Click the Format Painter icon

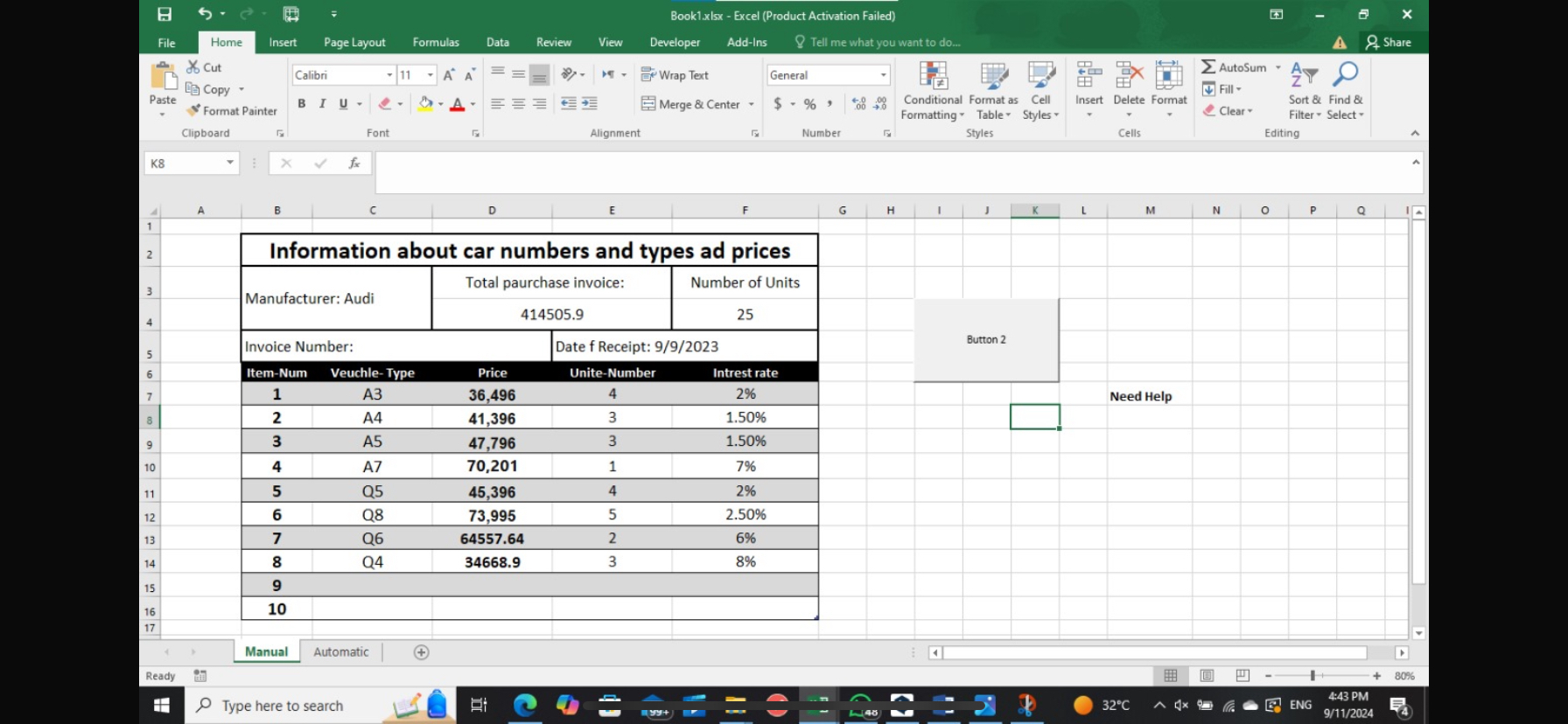point(193,111)
